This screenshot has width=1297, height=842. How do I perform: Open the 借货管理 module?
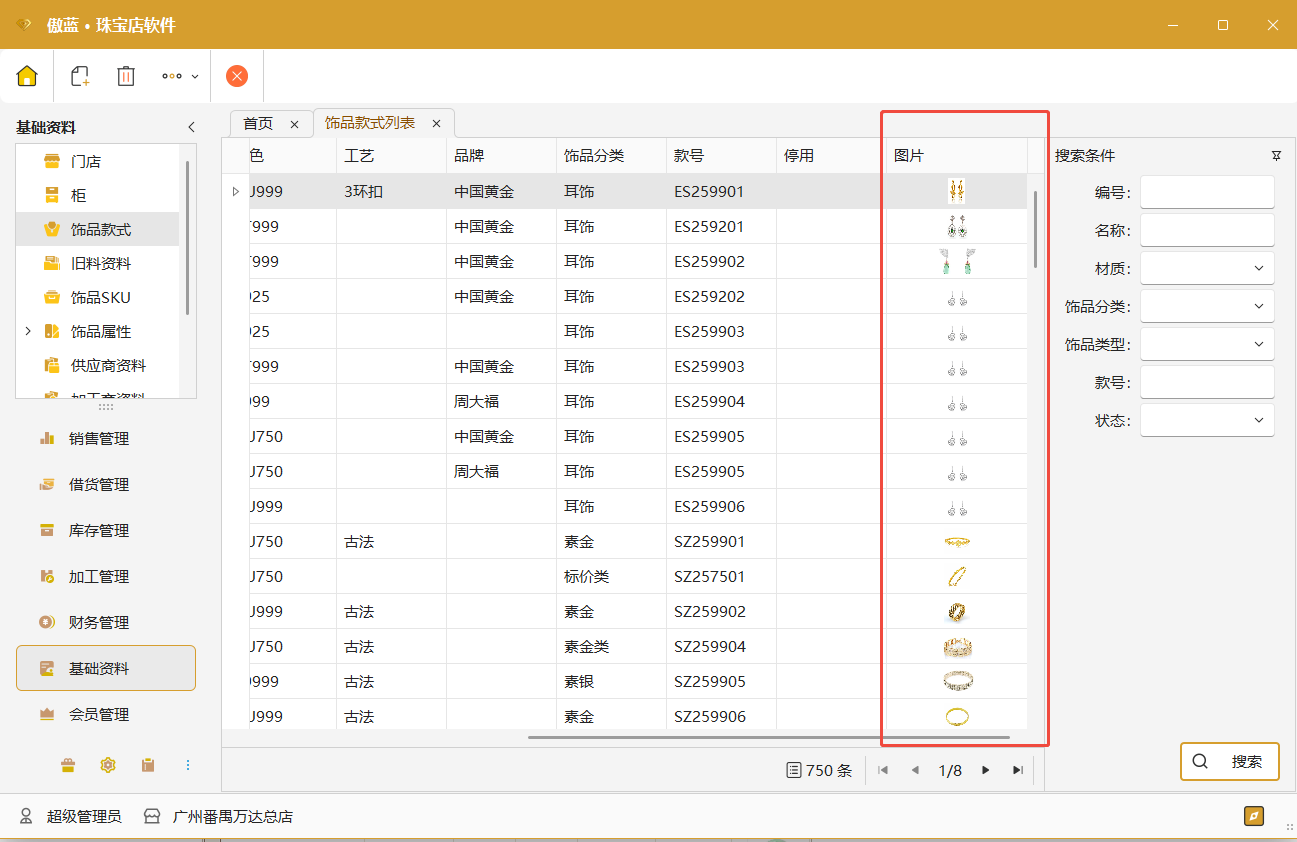(106, 484)
